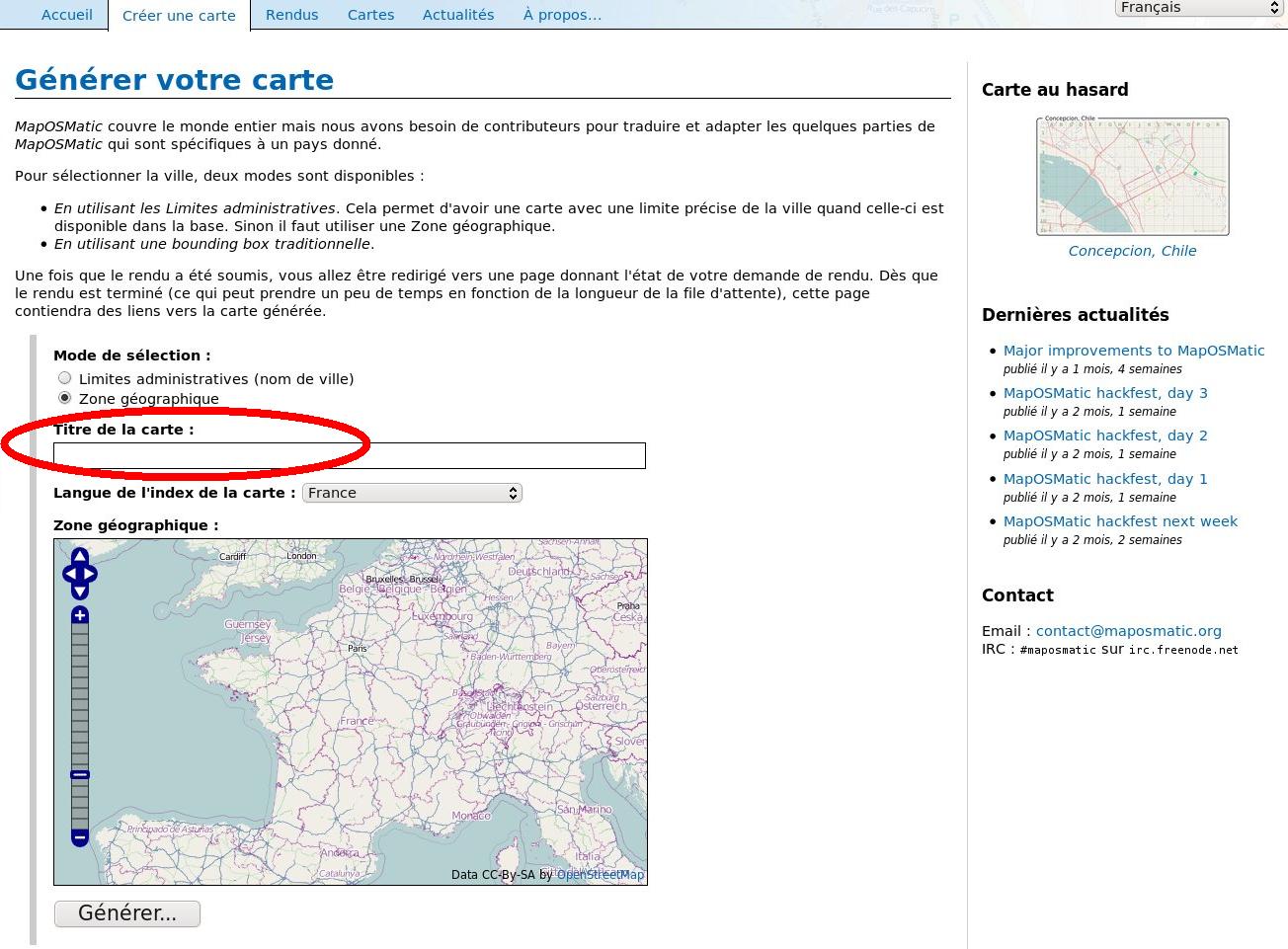The width and height of the screenshot is (1288, 949).
Task: Click the zoom slider handle on map
Action: pyautogui.click(x=80, y=775)
